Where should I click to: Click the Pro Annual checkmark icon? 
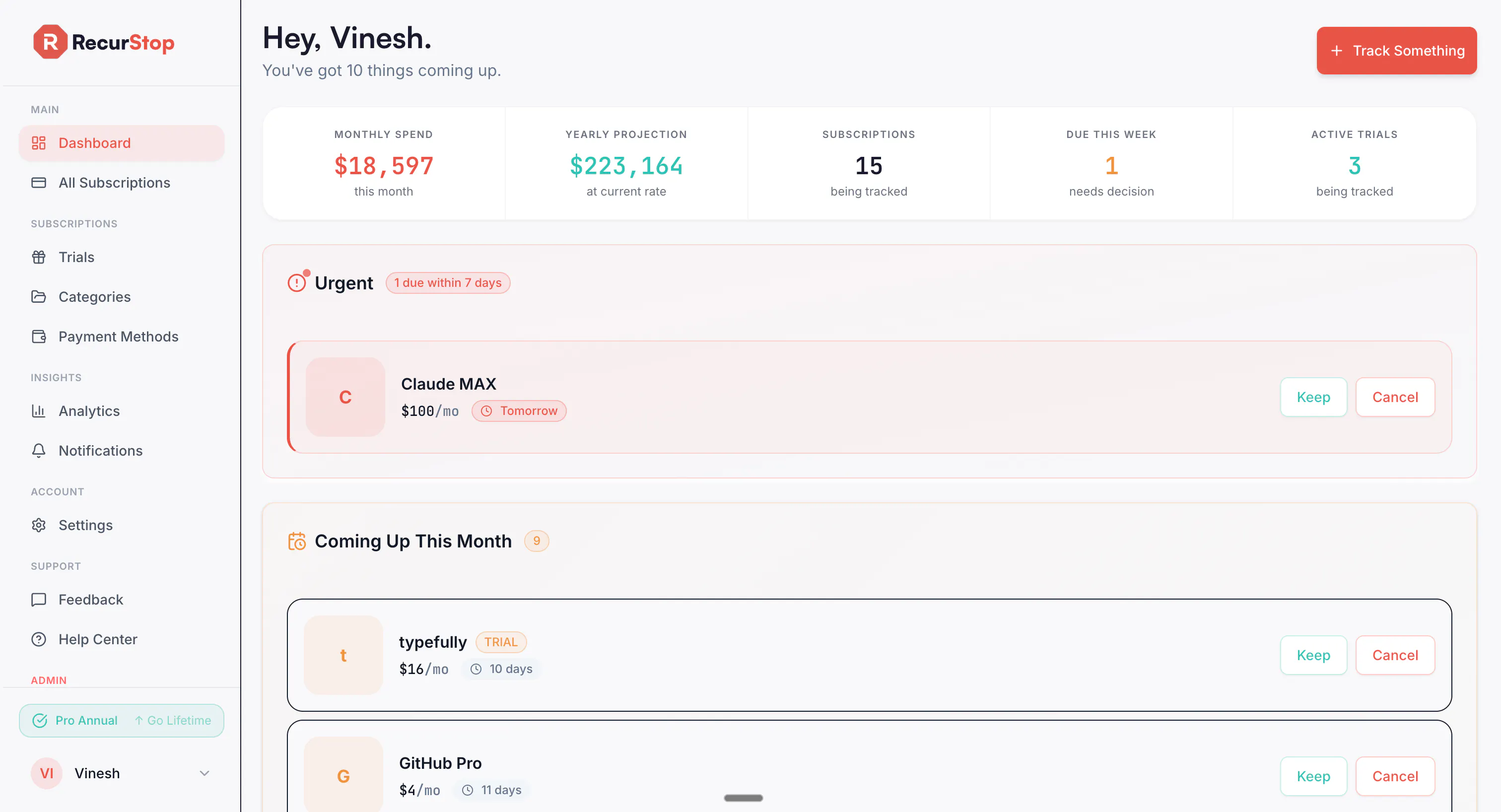tap(40, 721)
